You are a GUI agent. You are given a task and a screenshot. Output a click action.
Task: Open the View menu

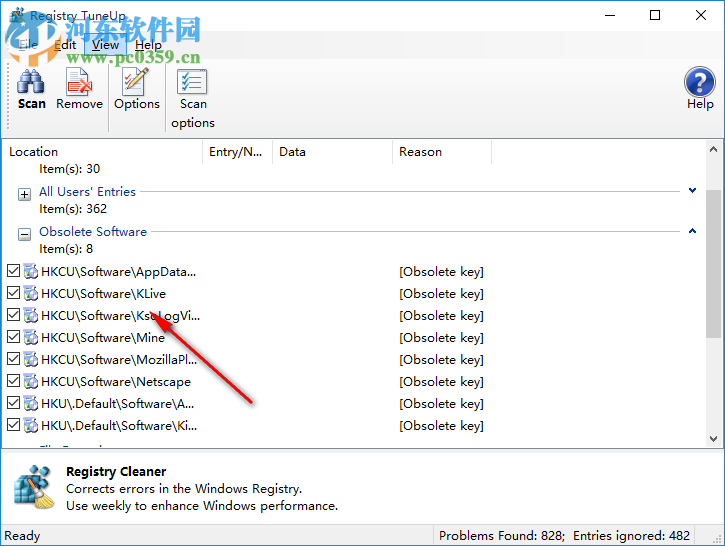(x=105, y=45)
